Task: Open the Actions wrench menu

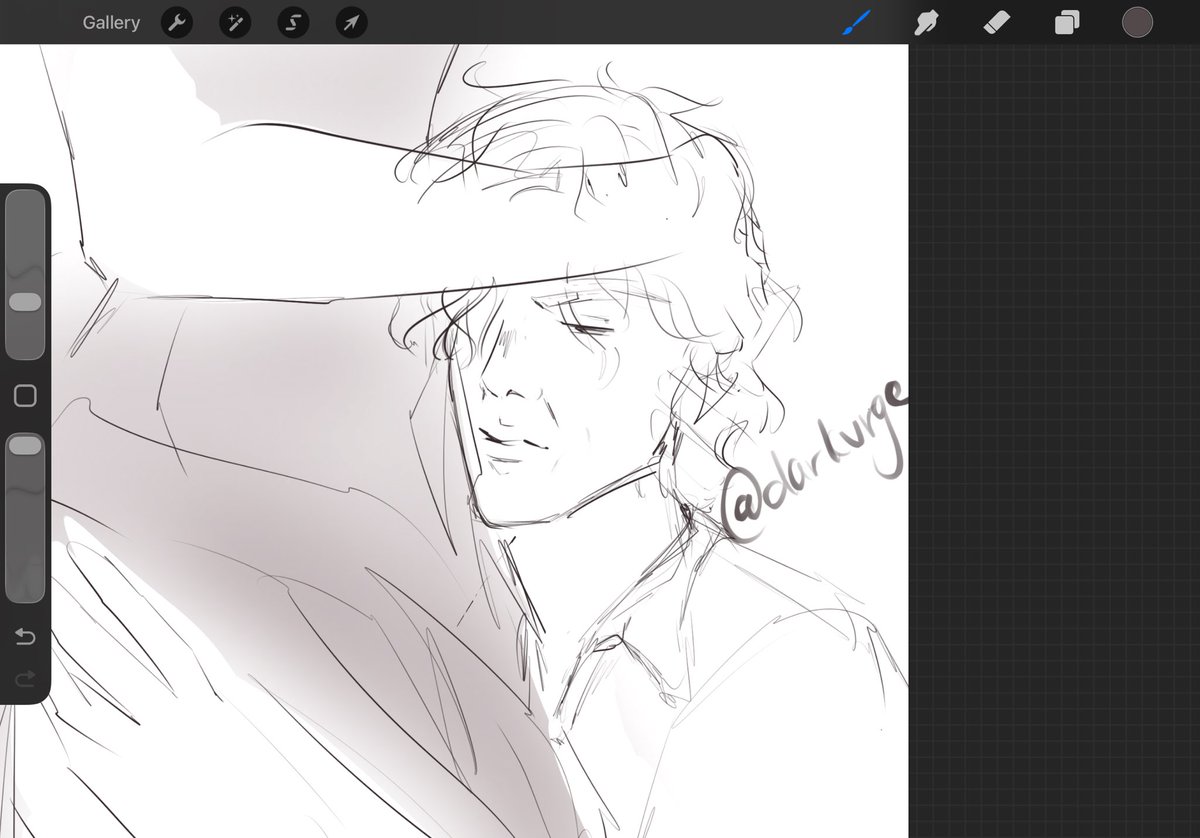Action: pos(177,22)
